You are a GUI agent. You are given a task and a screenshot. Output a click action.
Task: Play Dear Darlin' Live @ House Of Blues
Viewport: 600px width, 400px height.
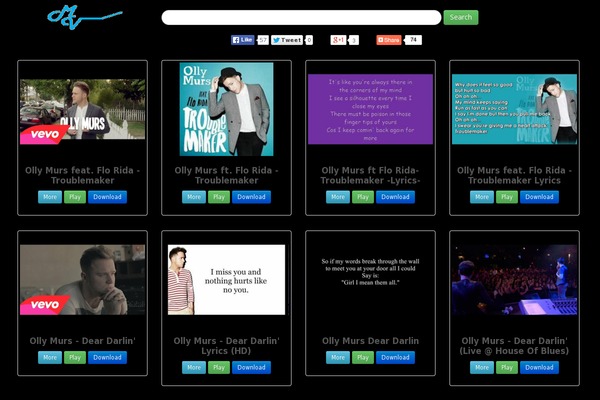point(507,367)
